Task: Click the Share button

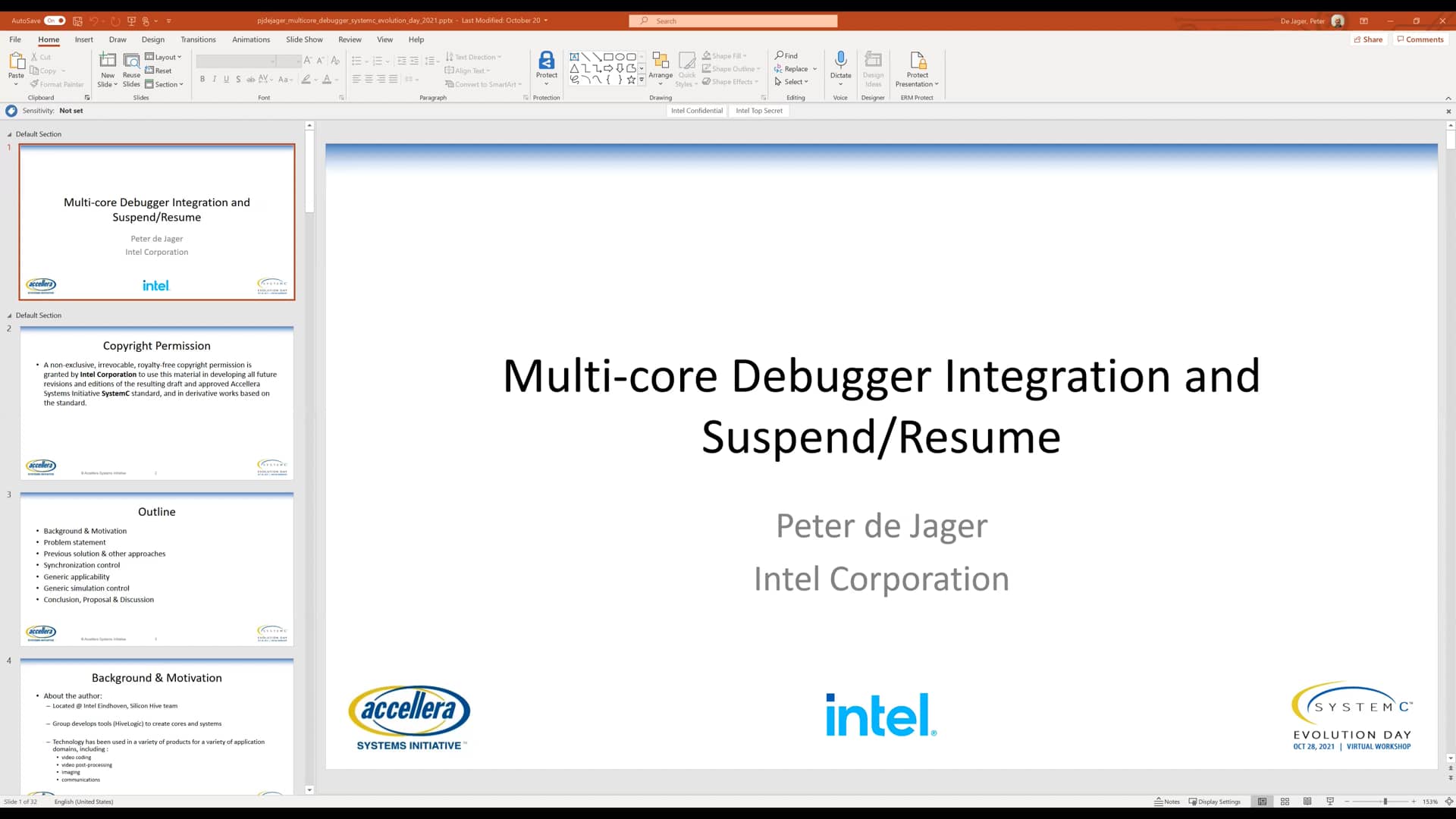Action: pyautogui.click(x=1368, y=39)
